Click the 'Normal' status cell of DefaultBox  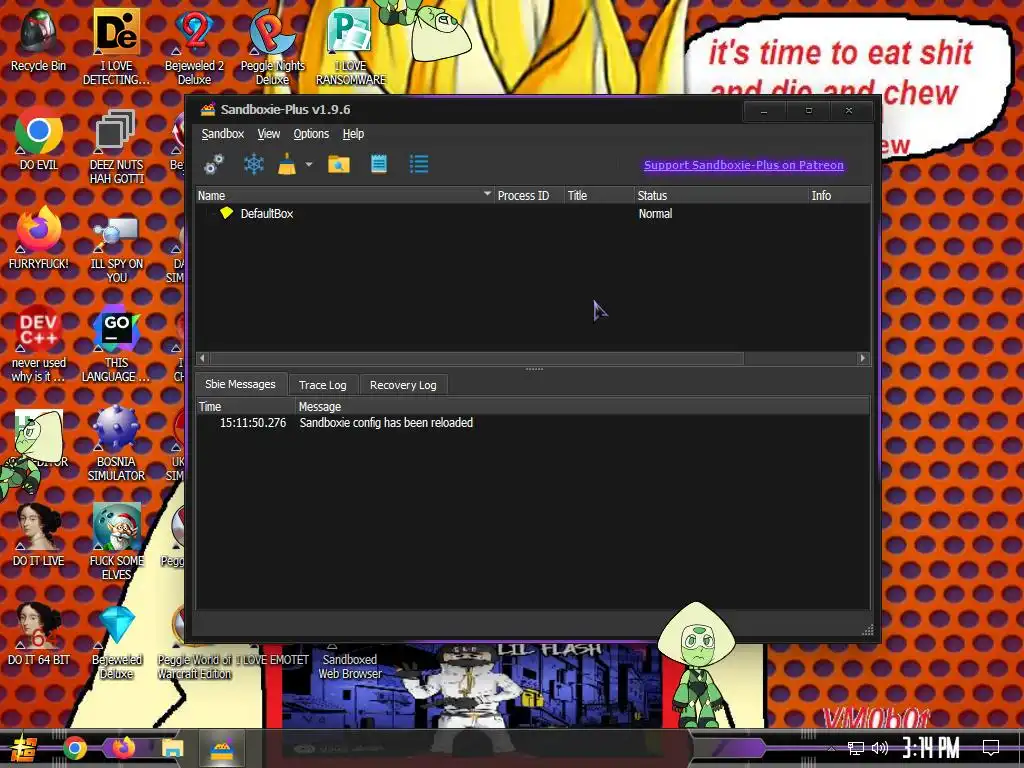655,214
